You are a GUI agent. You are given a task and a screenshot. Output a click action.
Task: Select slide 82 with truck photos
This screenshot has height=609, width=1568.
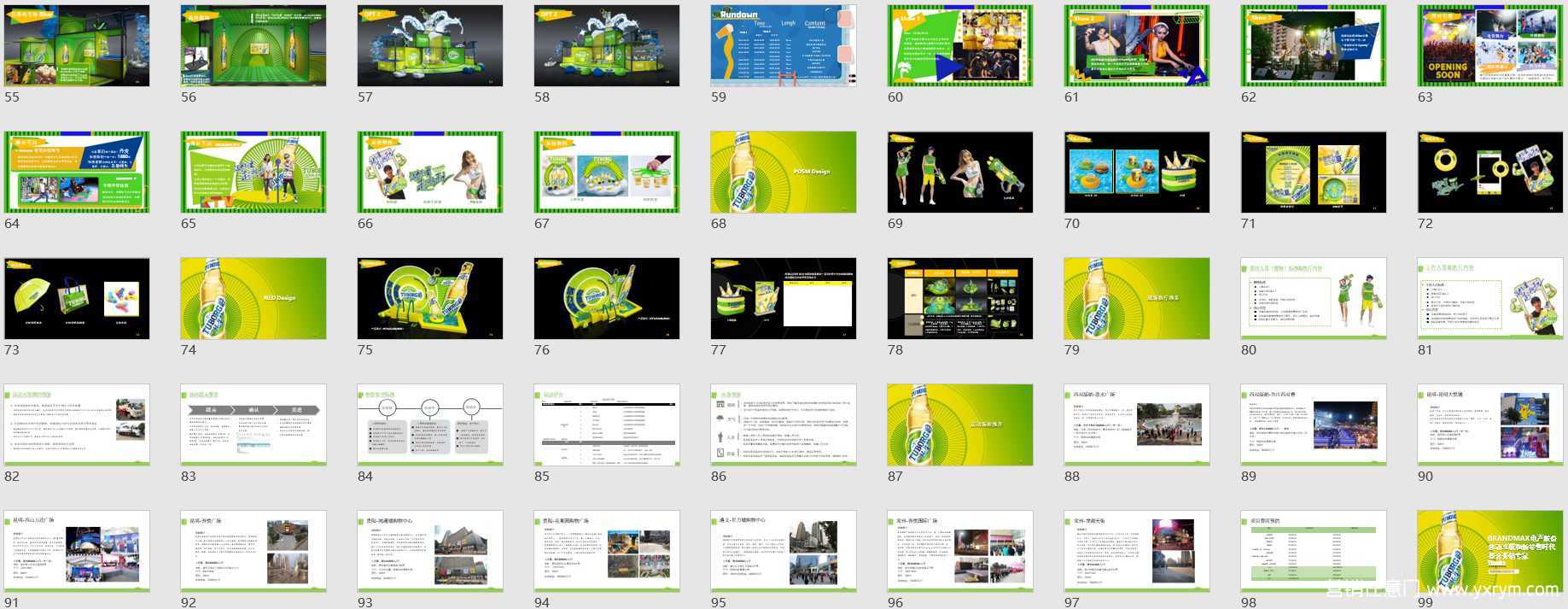77,425
